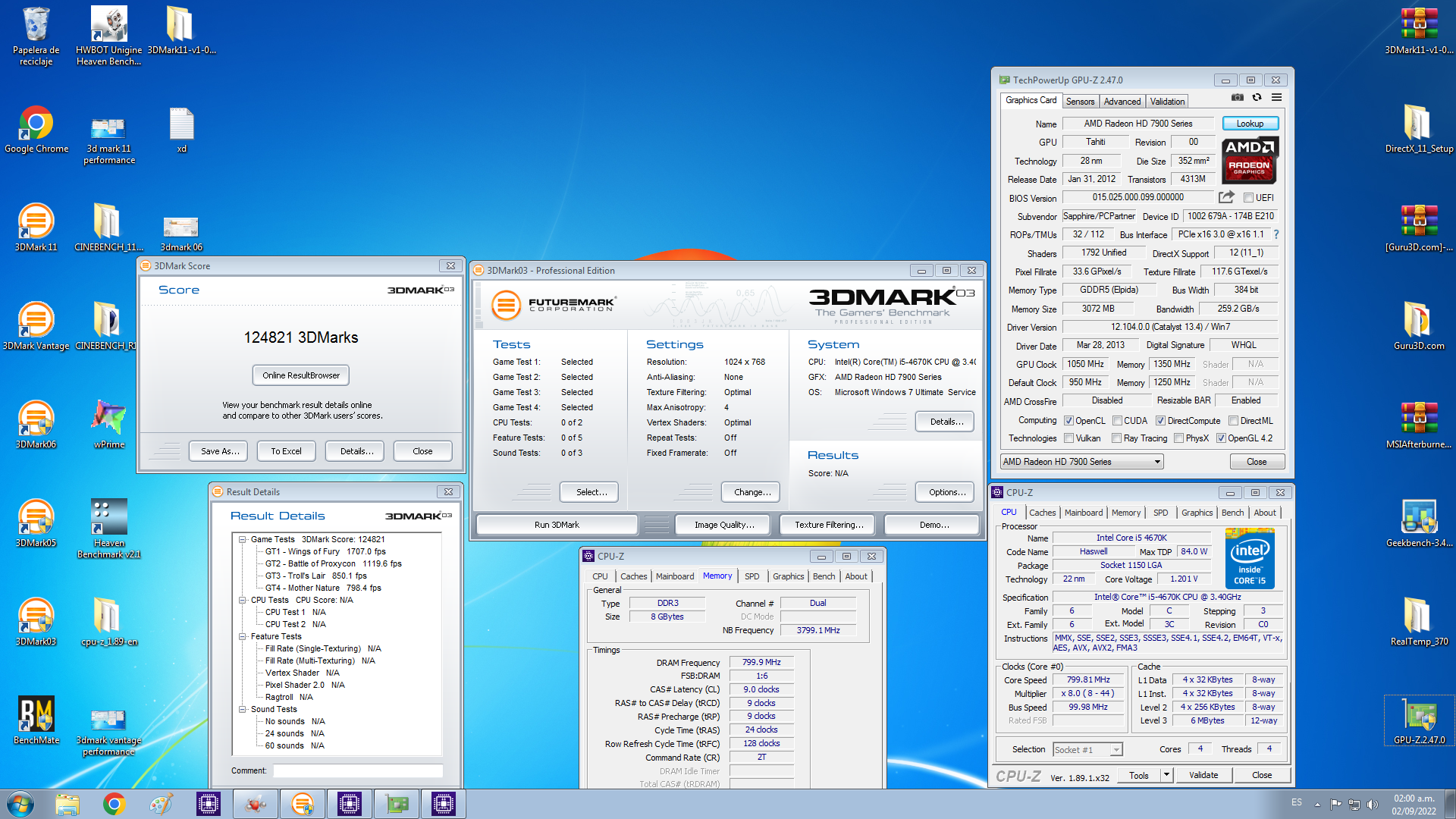The width and height of the screenshot is (1456, 819).
Task: Select the Heaven Benchmark v2.1 desktop icon
Action: click(108, 529)
